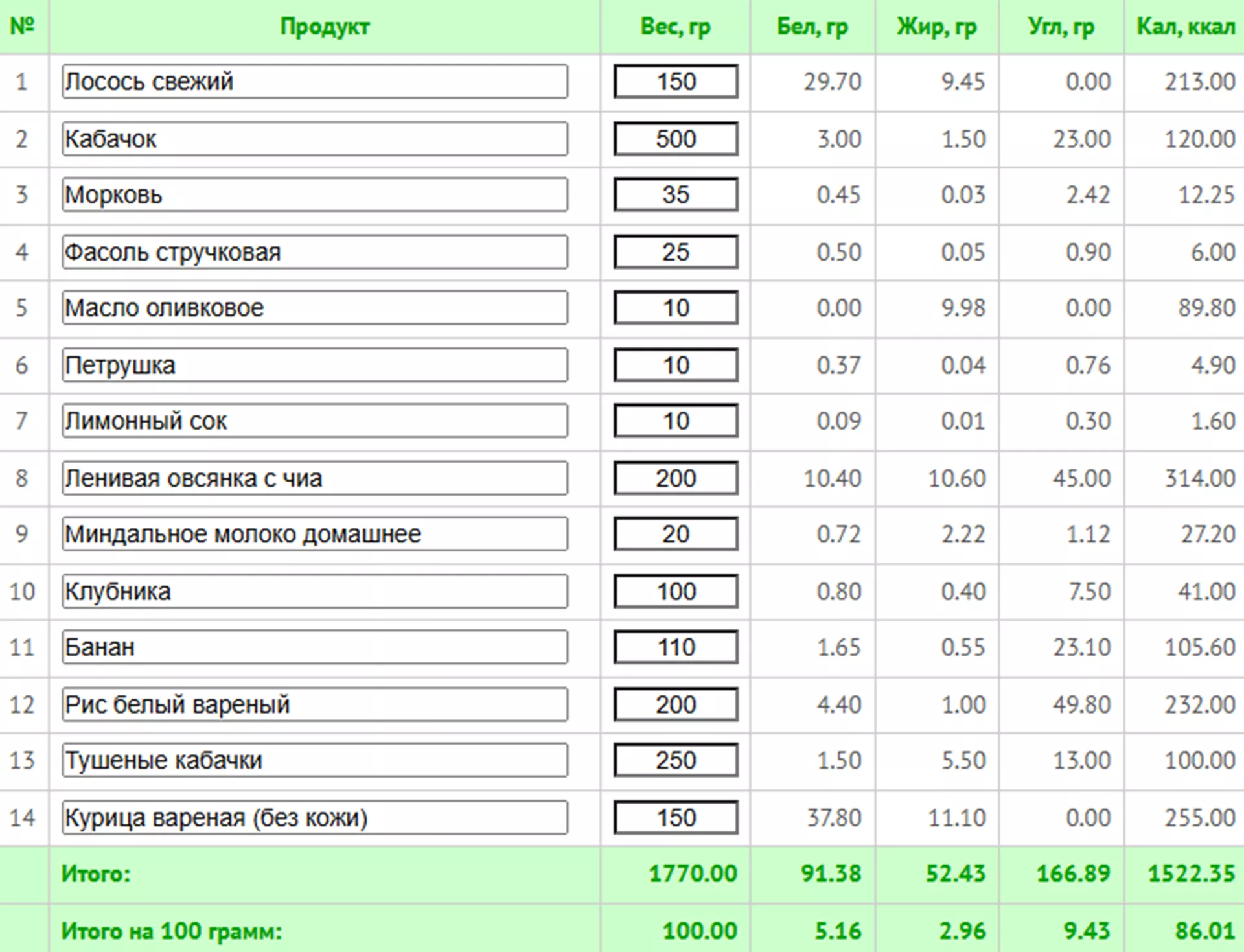Screen dimensions: 1244x952
Task: Click the Рис белый вареный product field
Action: coord(315,704)
